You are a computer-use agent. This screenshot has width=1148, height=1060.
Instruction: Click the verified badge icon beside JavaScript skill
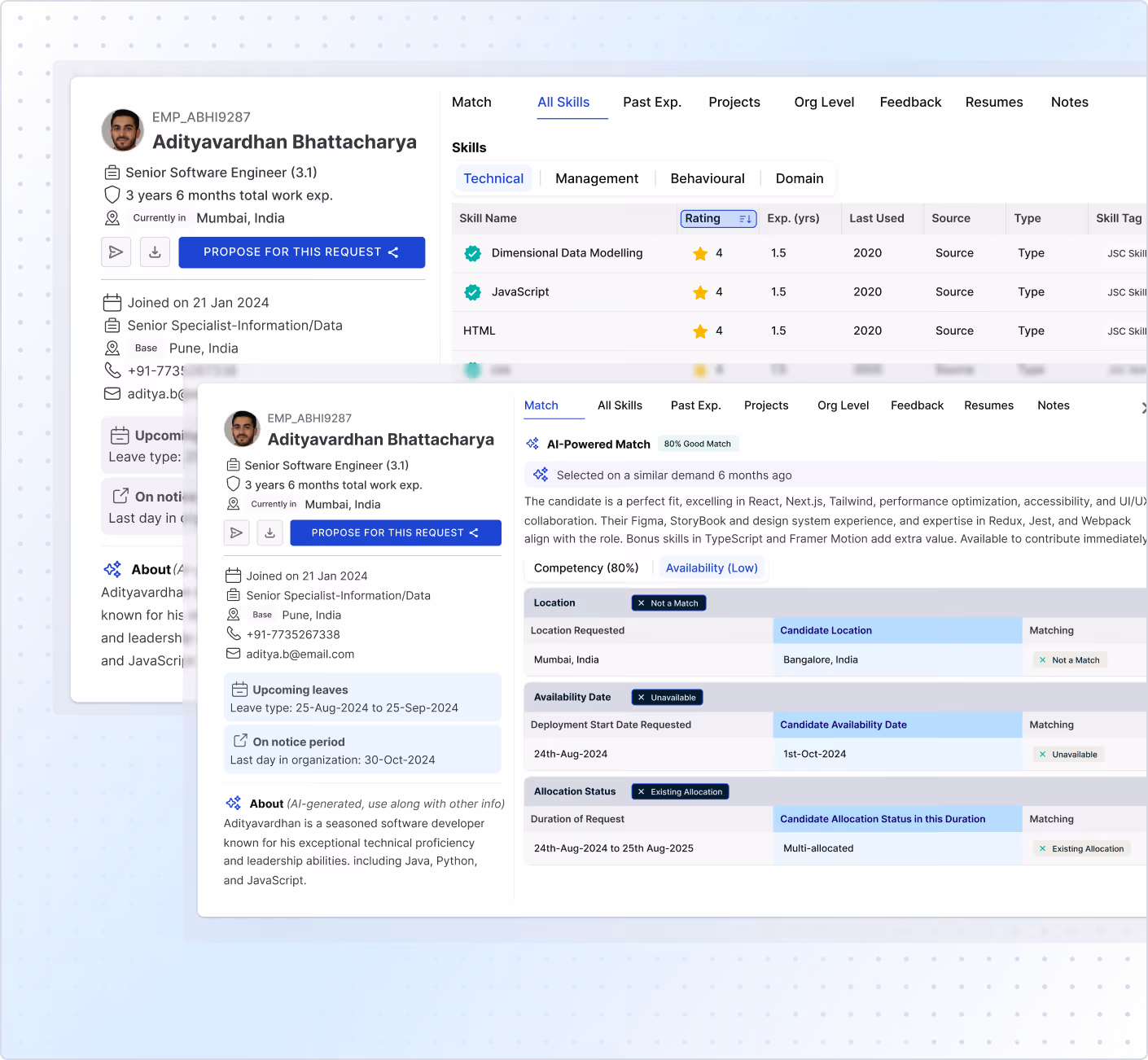click(x=472, y=291)
